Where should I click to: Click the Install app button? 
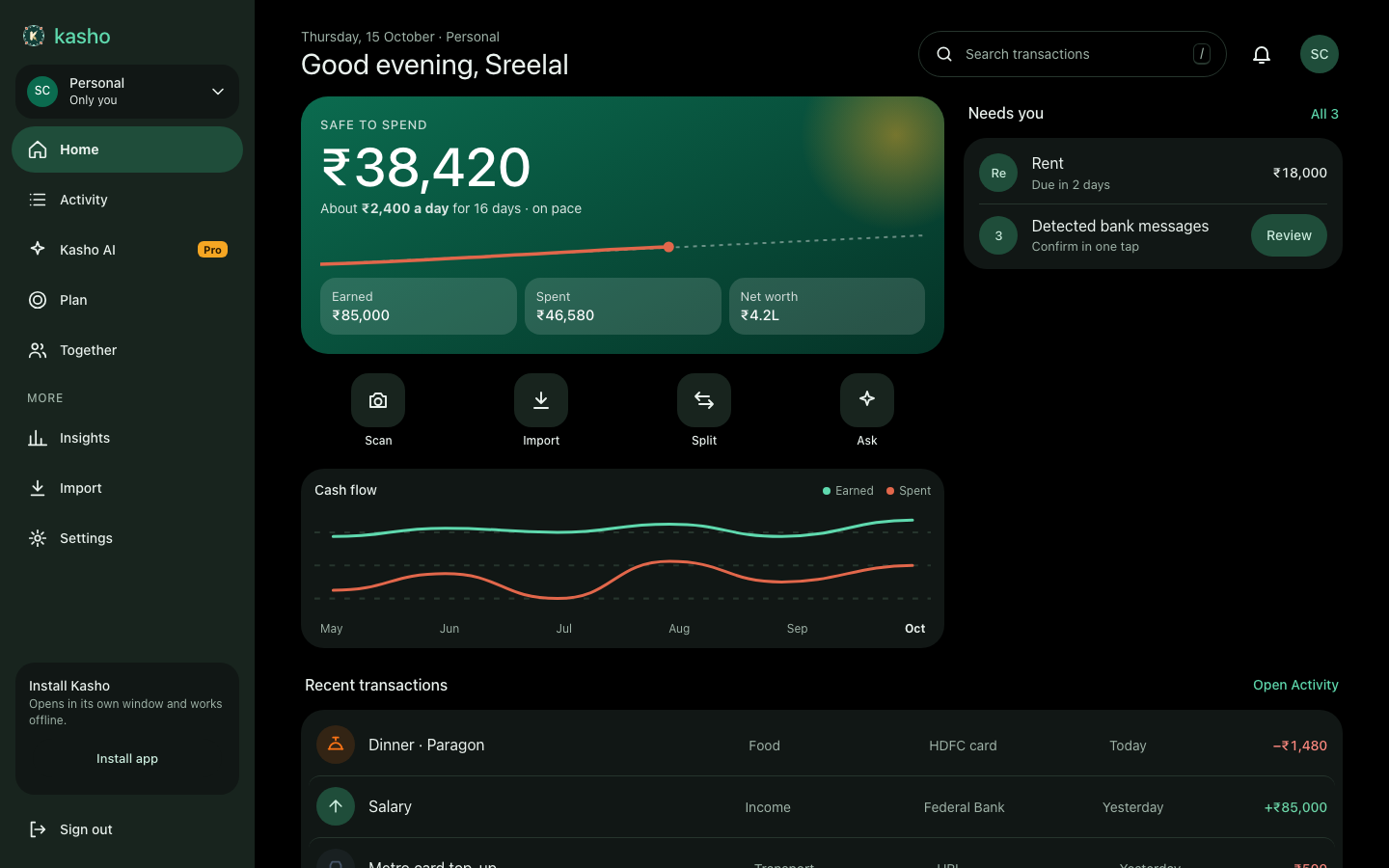click(127, 759)
